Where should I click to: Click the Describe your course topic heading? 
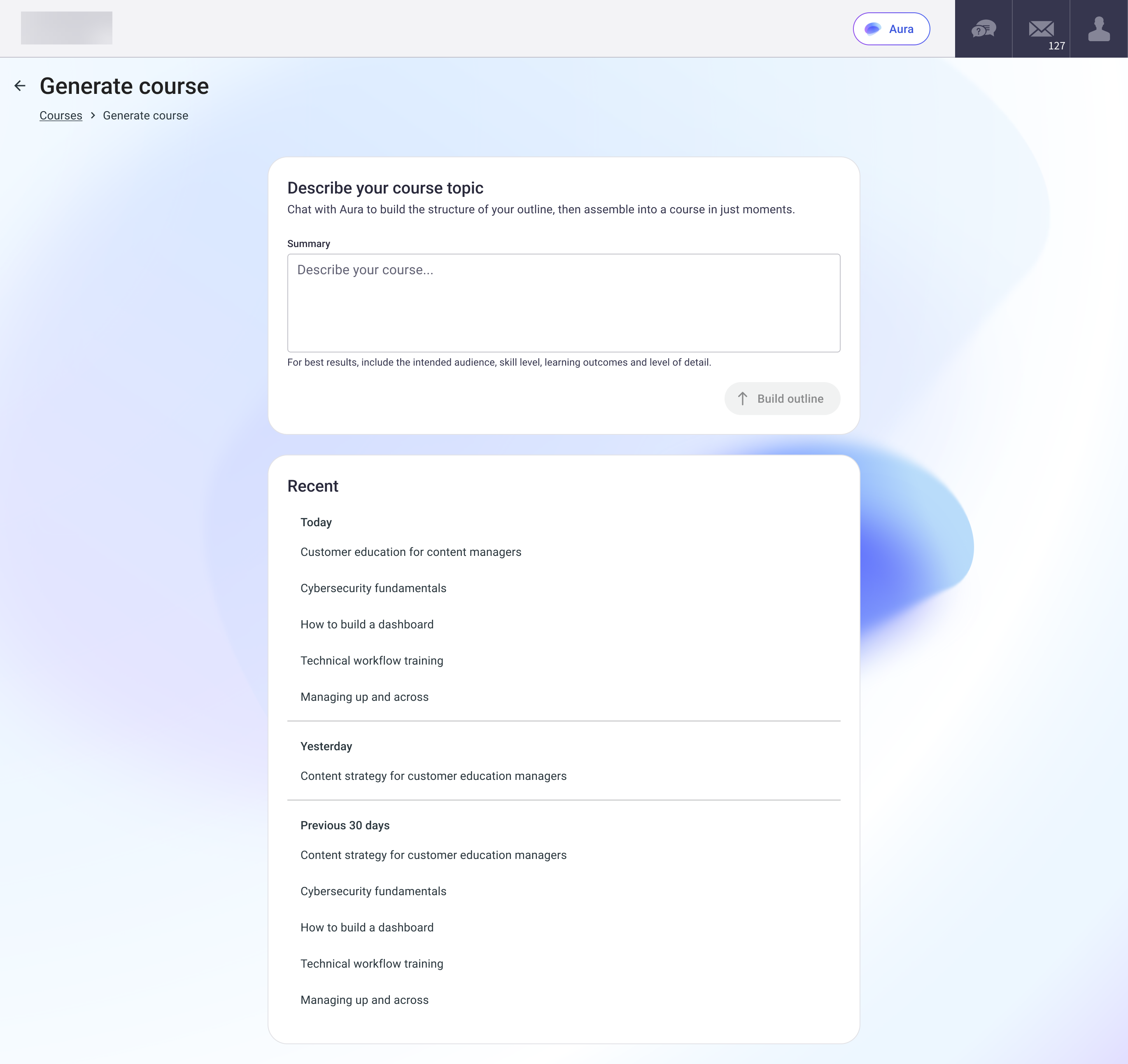(x=385, y=188)
